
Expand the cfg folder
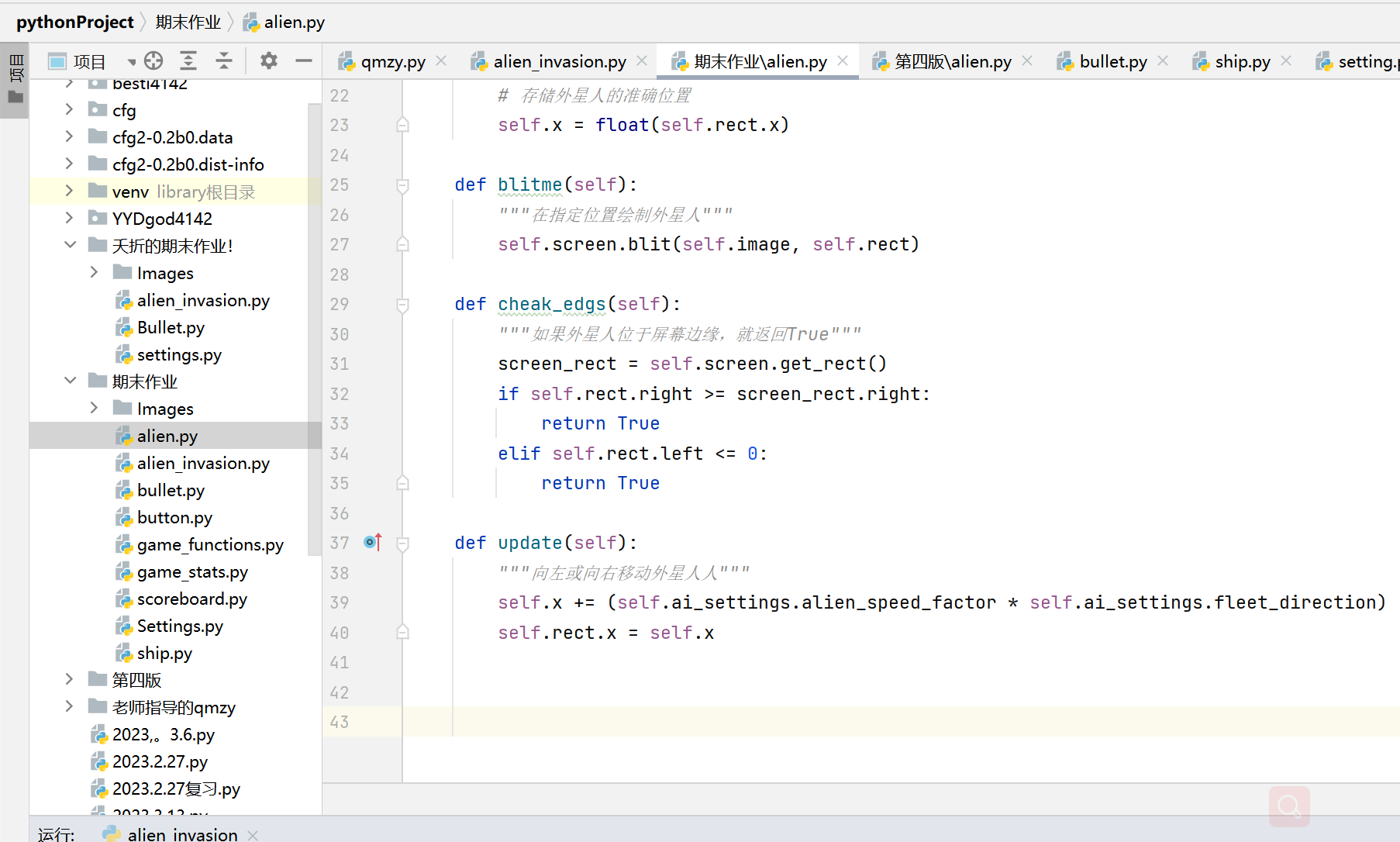[x=69, y=109]
